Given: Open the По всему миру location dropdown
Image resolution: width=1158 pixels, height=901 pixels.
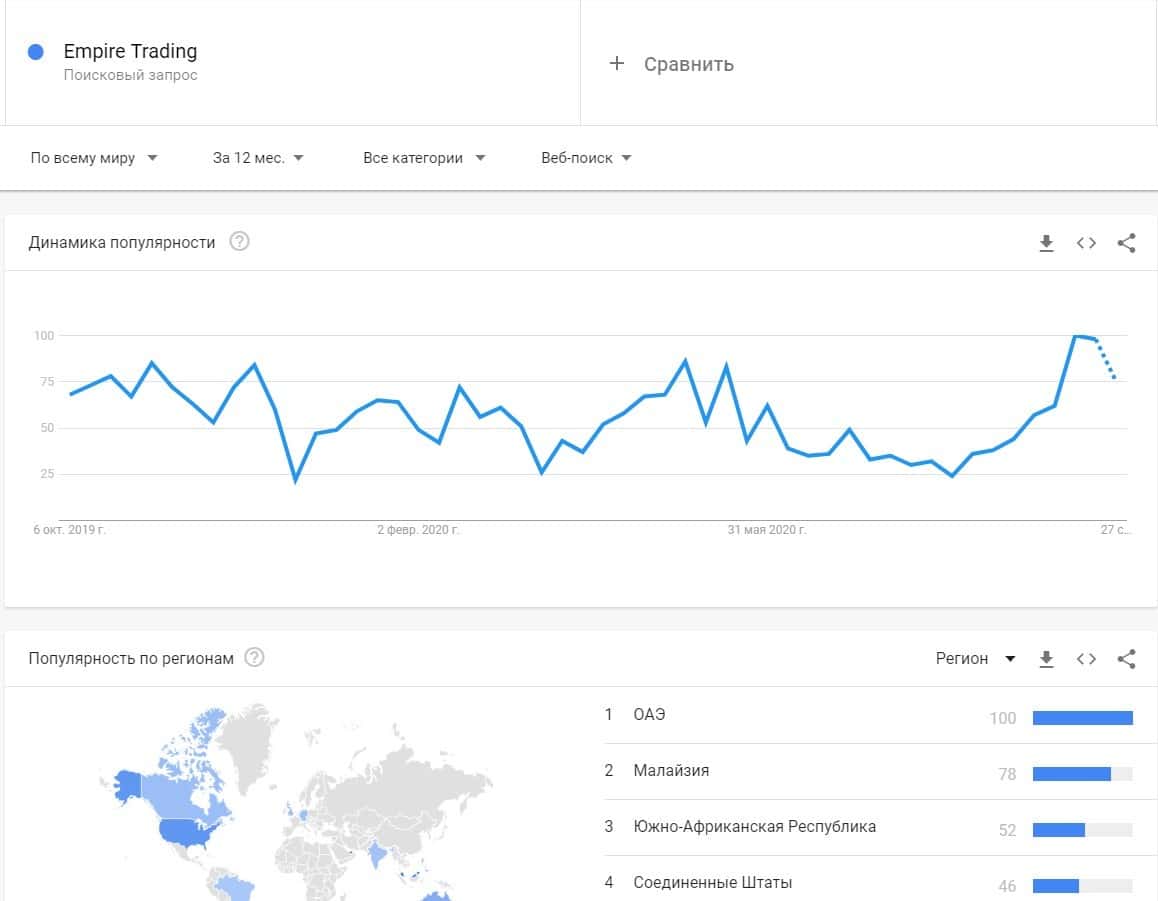Looking at the screenshot, I should point(94,158).
